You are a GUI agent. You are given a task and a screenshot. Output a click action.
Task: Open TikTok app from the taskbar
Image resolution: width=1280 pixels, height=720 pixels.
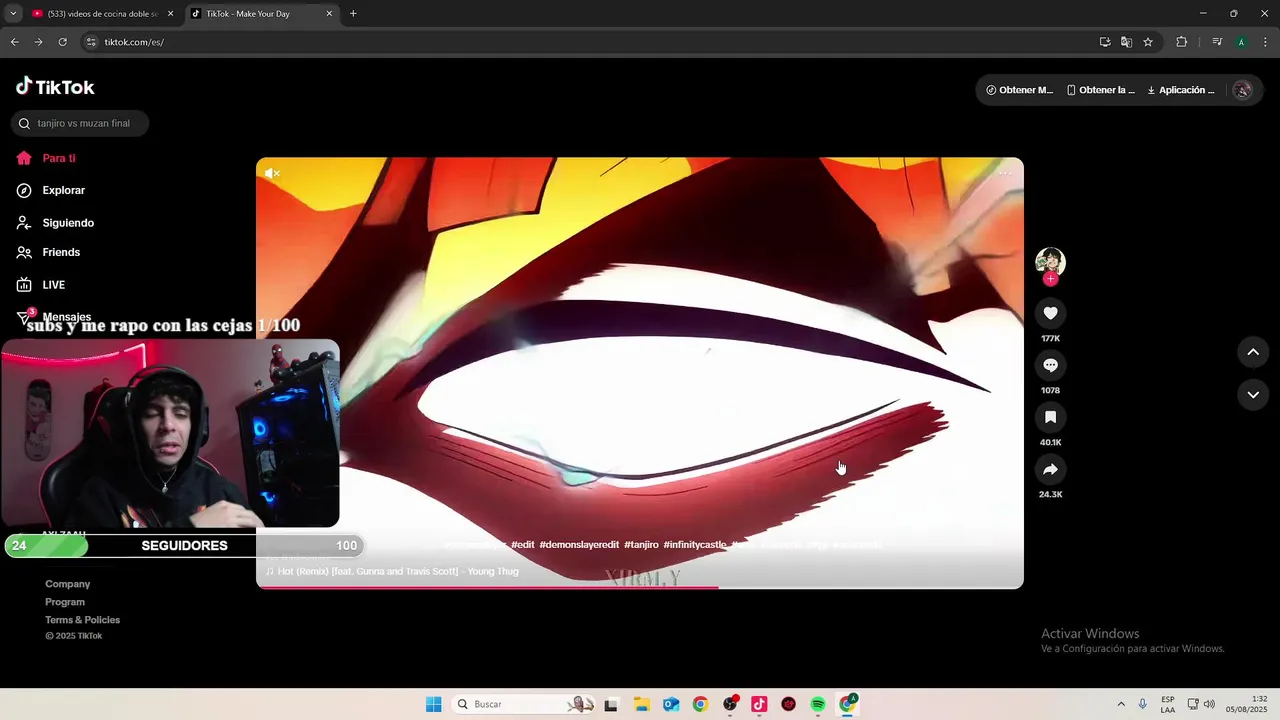click(x=759, y=704)
